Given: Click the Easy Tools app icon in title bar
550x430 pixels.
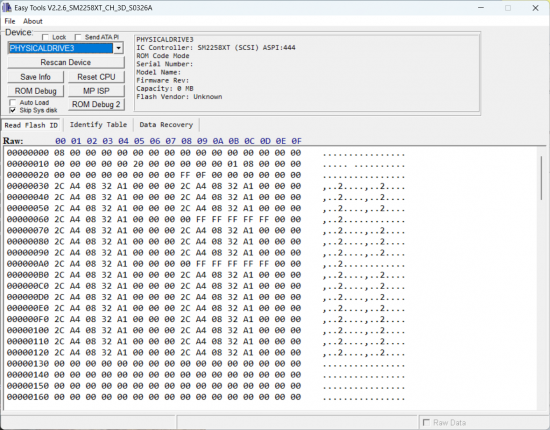Looking at the screenshot, I should 7,8.
